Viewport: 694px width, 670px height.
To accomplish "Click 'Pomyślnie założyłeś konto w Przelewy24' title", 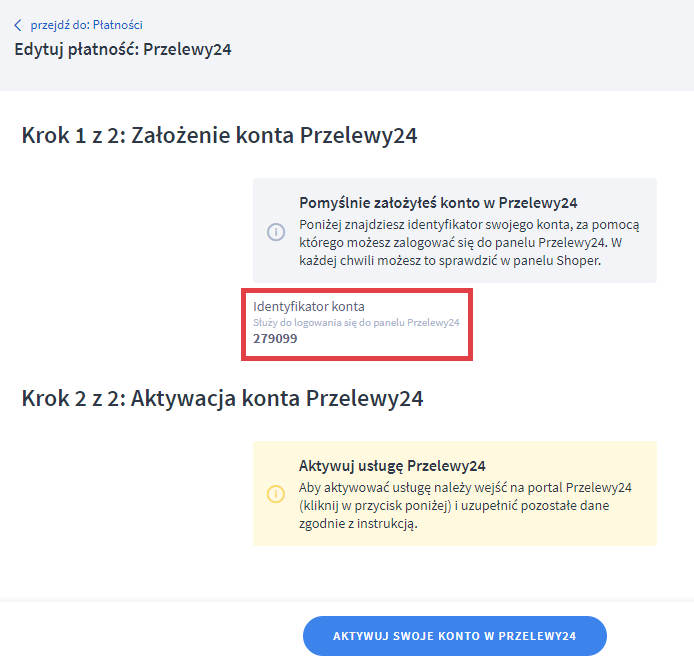I will click(438, 202).
